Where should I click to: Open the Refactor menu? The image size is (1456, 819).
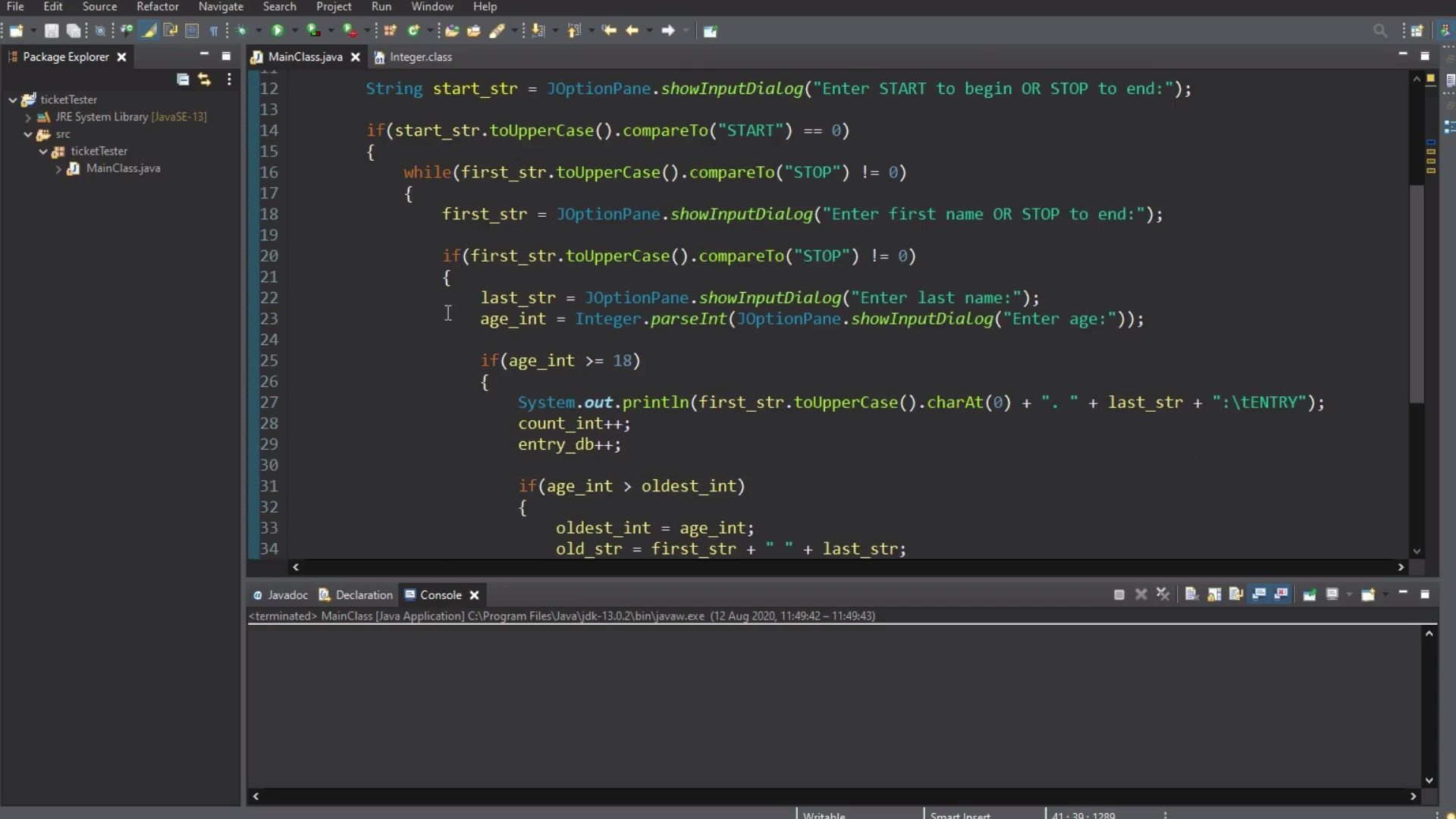[157, 7]
